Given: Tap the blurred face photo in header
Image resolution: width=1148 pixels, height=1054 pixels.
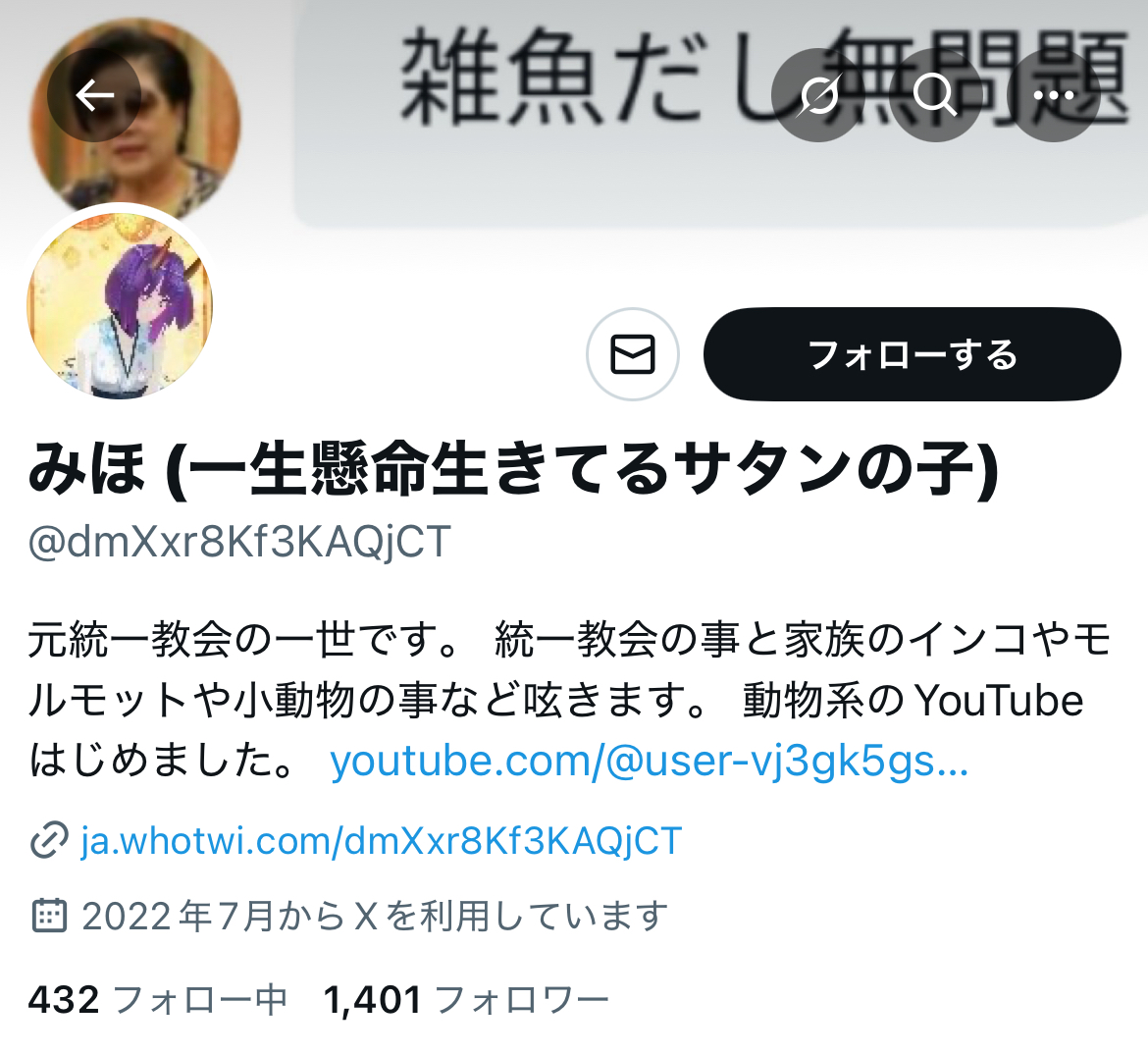Looking at the screenshot, I should (135, 117).
